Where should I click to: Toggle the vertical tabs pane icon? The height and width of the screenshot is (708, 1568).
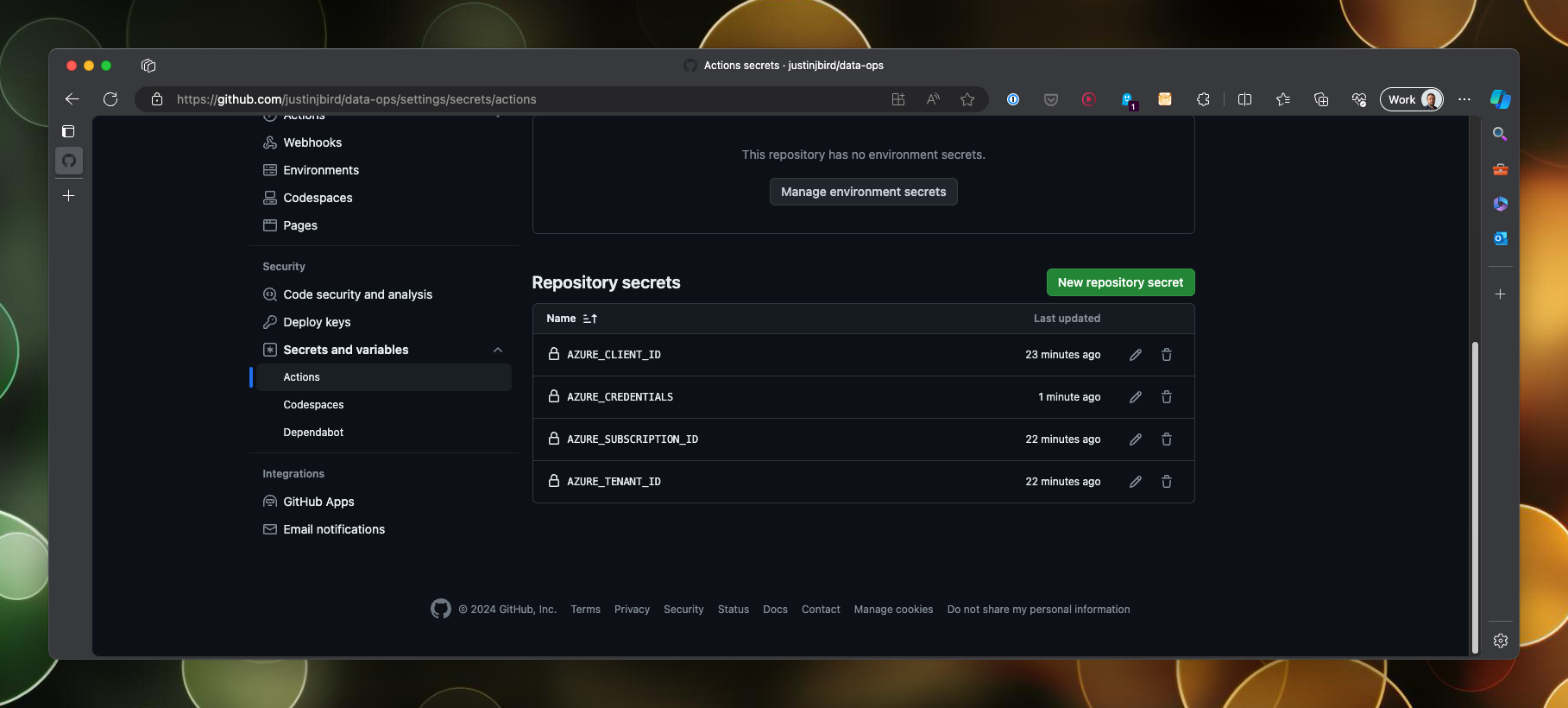tap(69, 131)
